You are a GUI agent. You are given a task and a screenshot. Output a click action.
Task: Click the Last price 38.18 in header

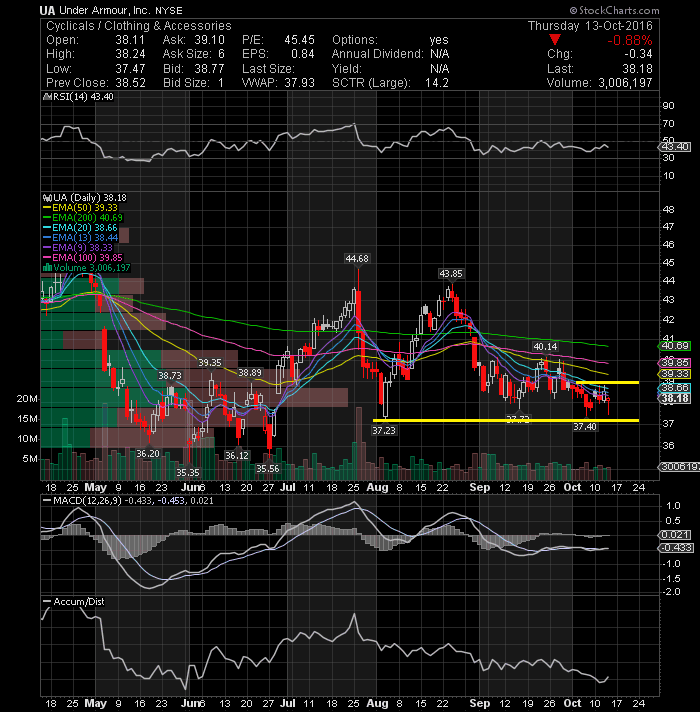click(637, 69)
